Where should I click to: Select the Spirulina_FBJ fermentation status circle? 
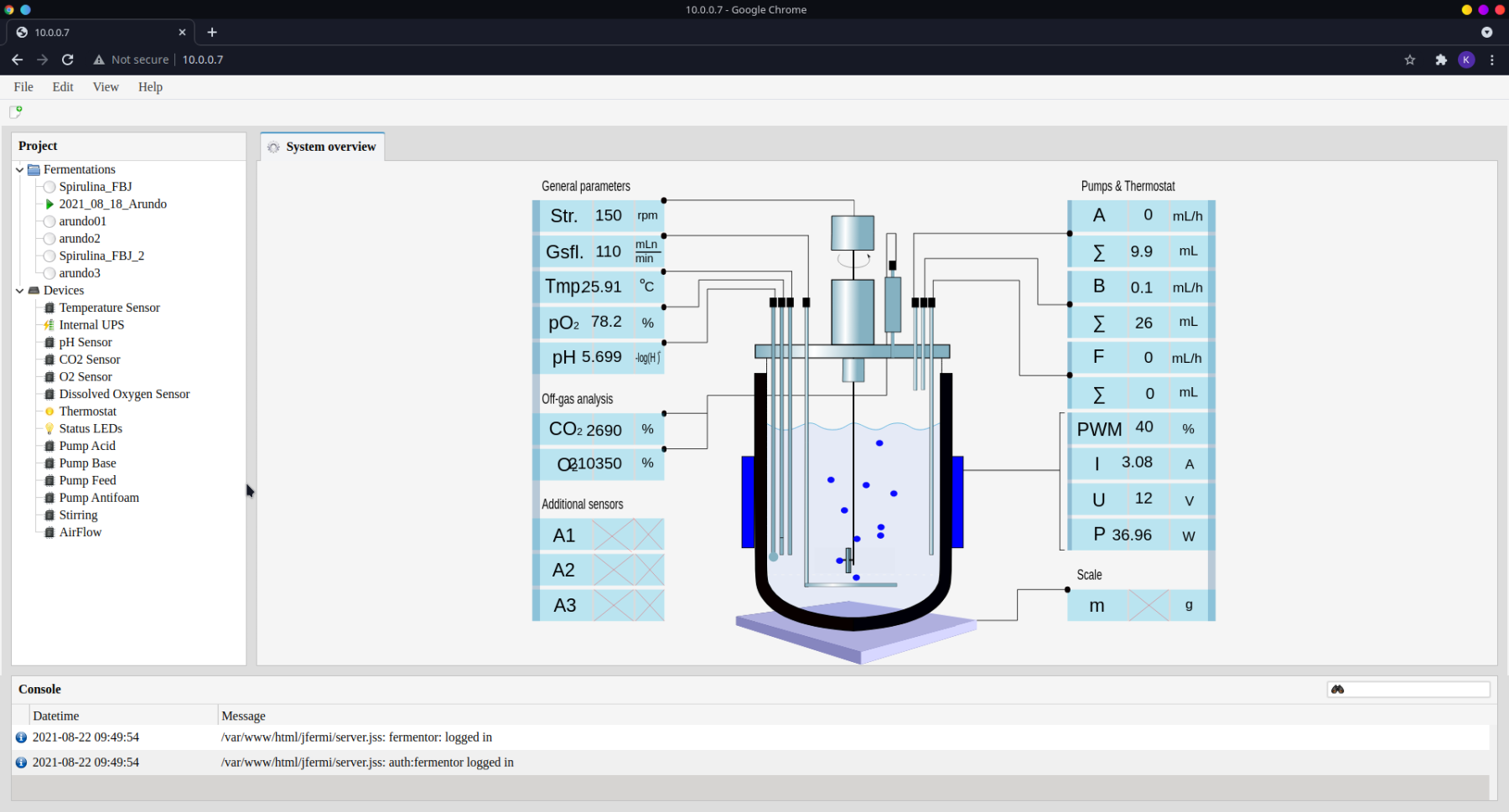pyautogui.click(x=49, y=187)
